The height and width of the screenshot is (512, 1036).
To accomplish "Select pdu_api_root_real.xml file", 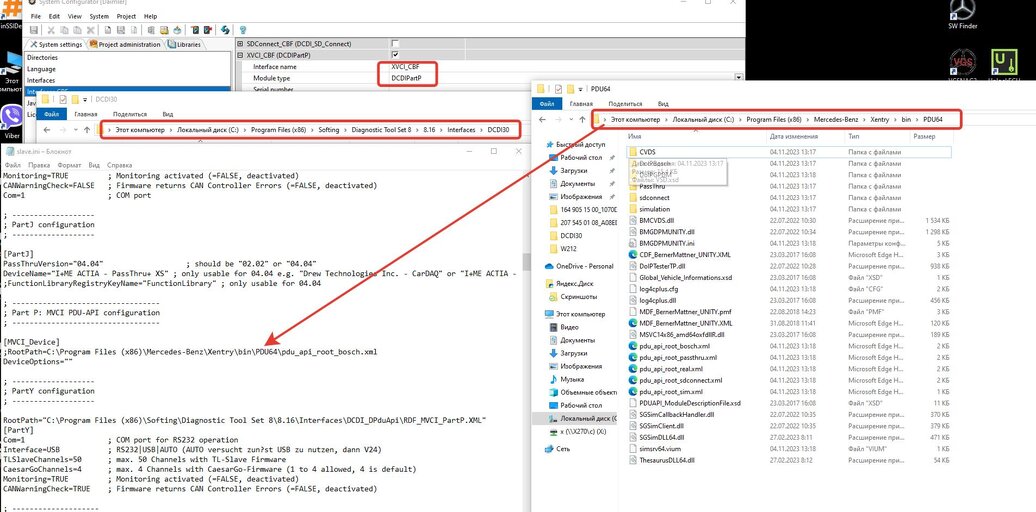I will pyautogui.click(x=671, y=369).
